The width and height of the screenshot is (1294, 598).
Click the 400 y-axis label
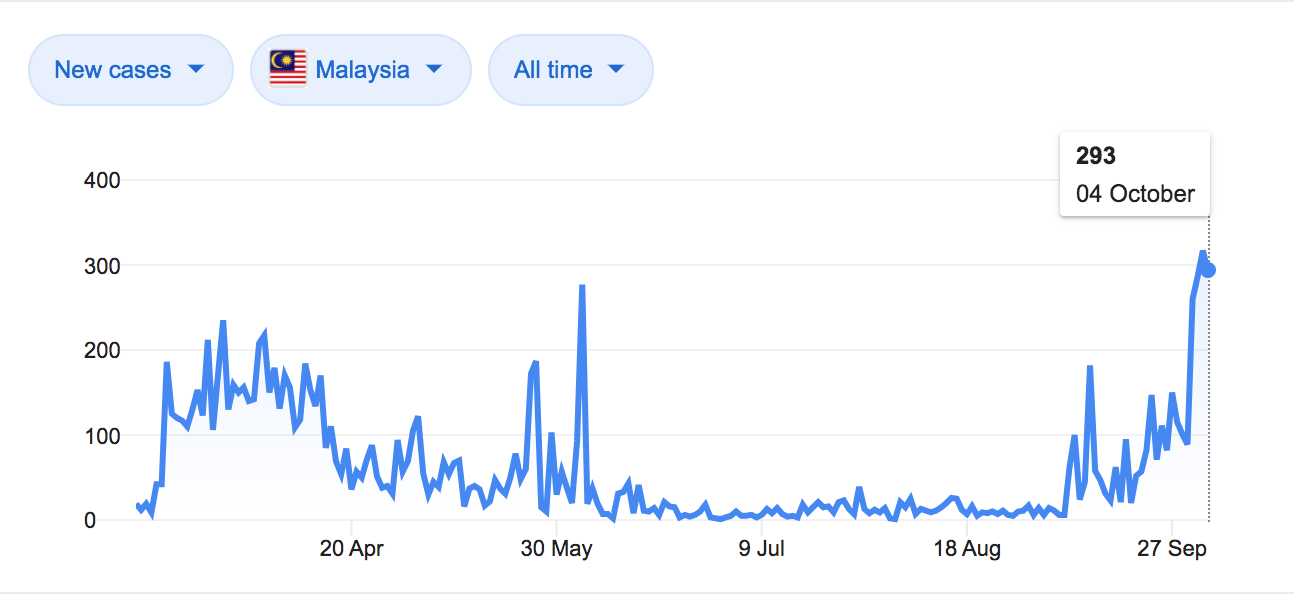pyautogui.click(x=103, y=181)
